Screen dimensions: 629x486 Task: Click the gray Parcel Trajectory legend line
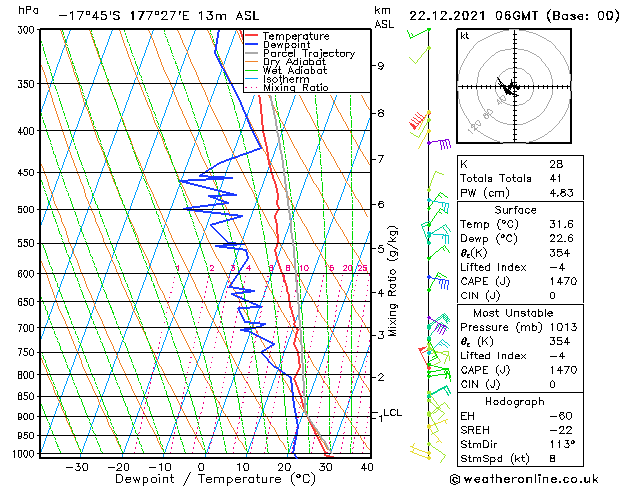coord(251,53)
